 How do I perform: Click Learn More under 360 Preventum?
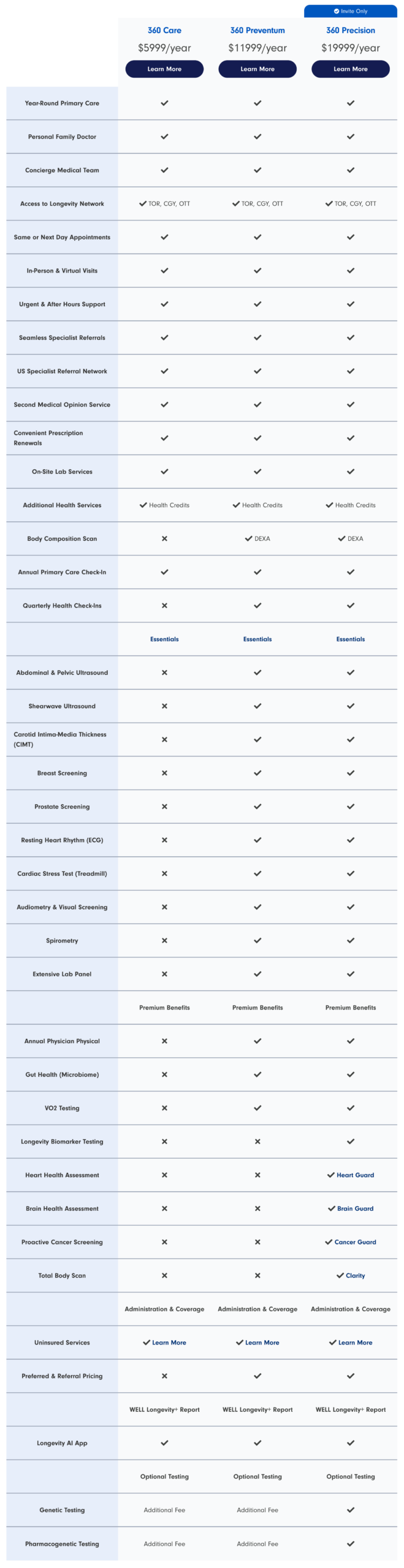point(257,69)
